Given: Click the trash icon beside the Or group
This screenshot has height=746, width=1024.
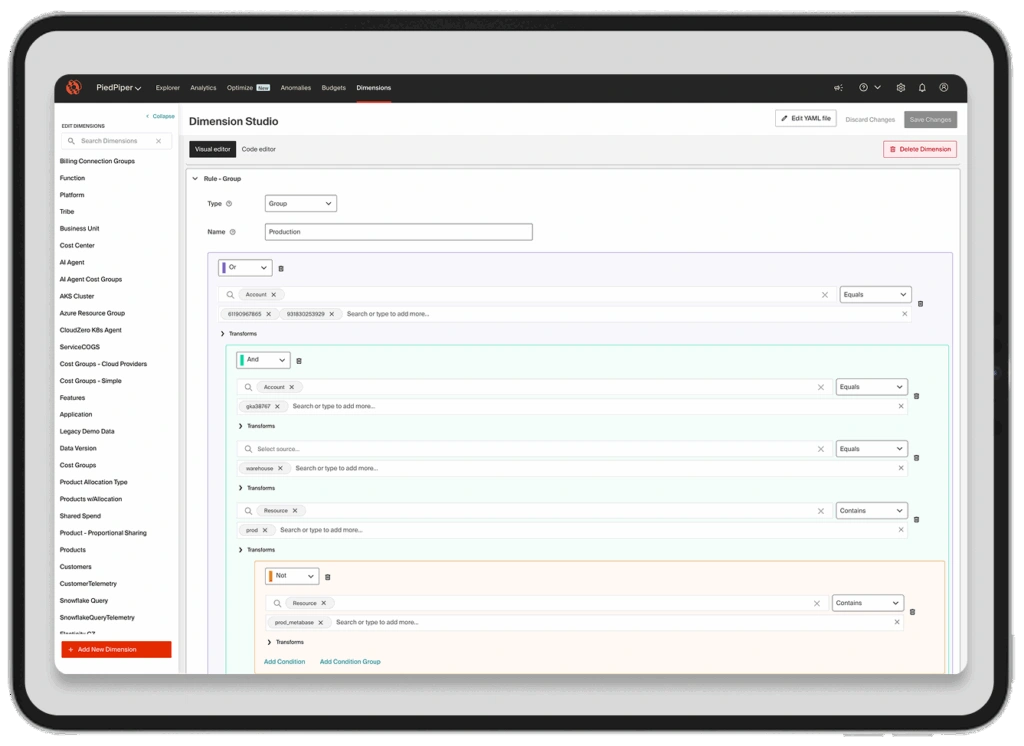Looking at the screenshot, I should (x=283, y=267).
